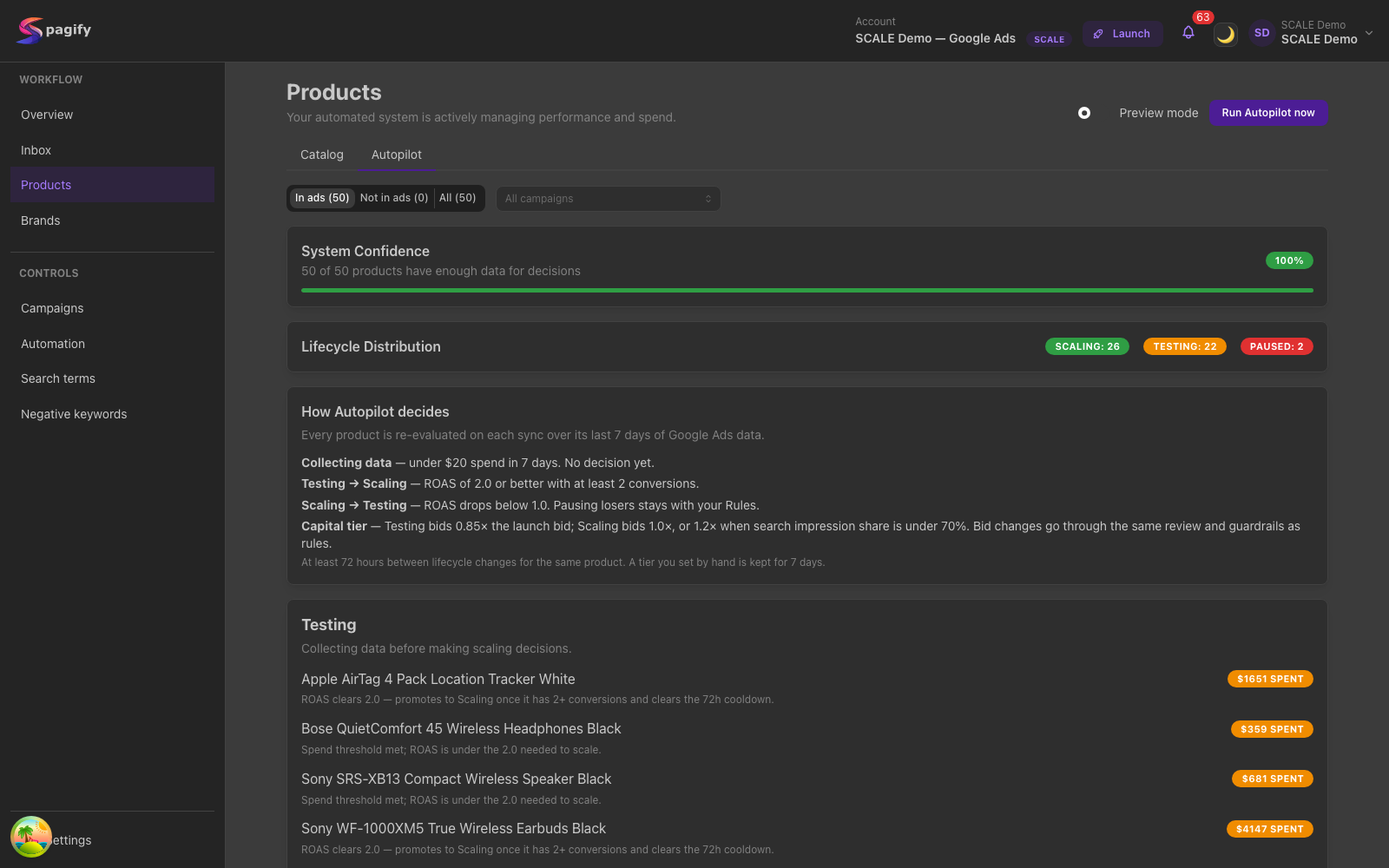This screenshot has width=1389, height=868.
Task: Click the TESTING: 22 badge
Action: [1185, 346]
